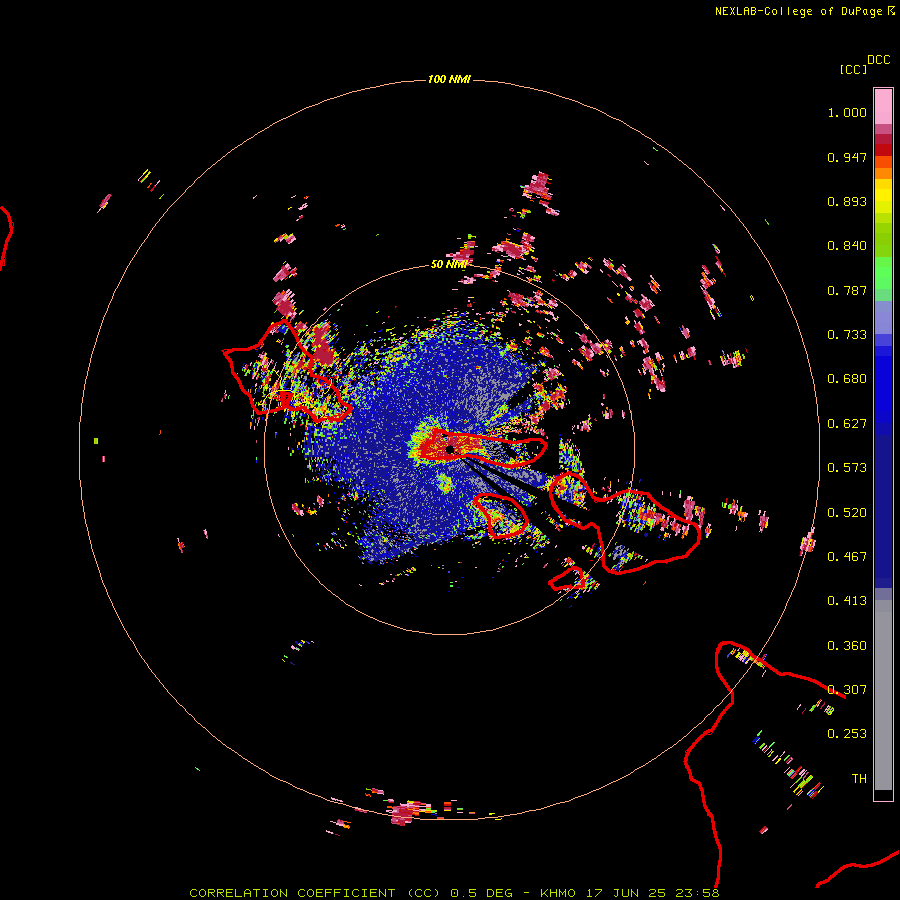900x900 pixels.
Task: Select the 0.893 legend value
Action: 847,201
